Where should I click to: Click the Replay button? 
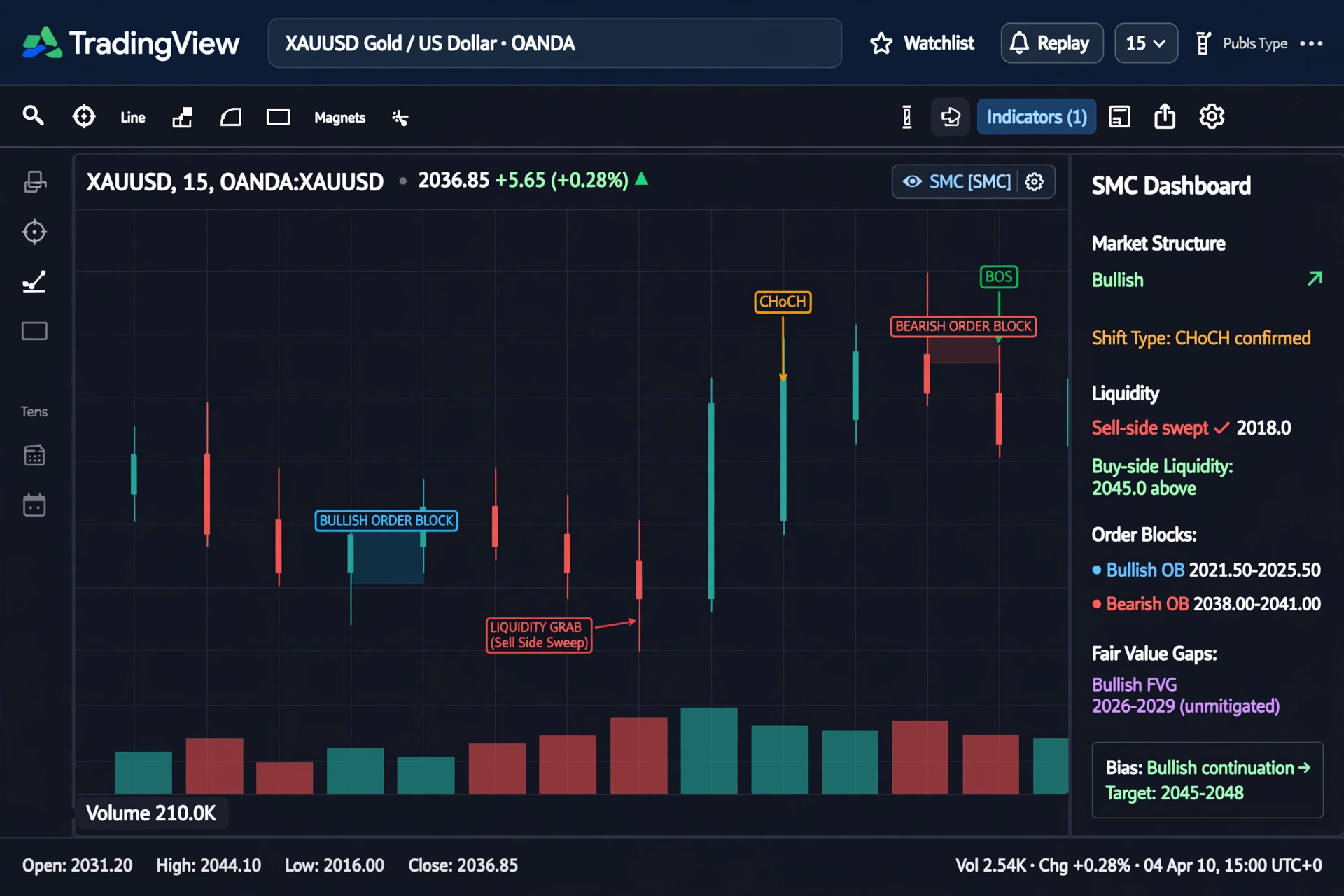(1052, 43)
